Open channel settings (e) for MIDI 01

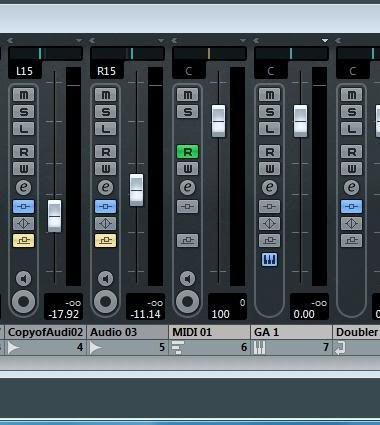(188, 187)
